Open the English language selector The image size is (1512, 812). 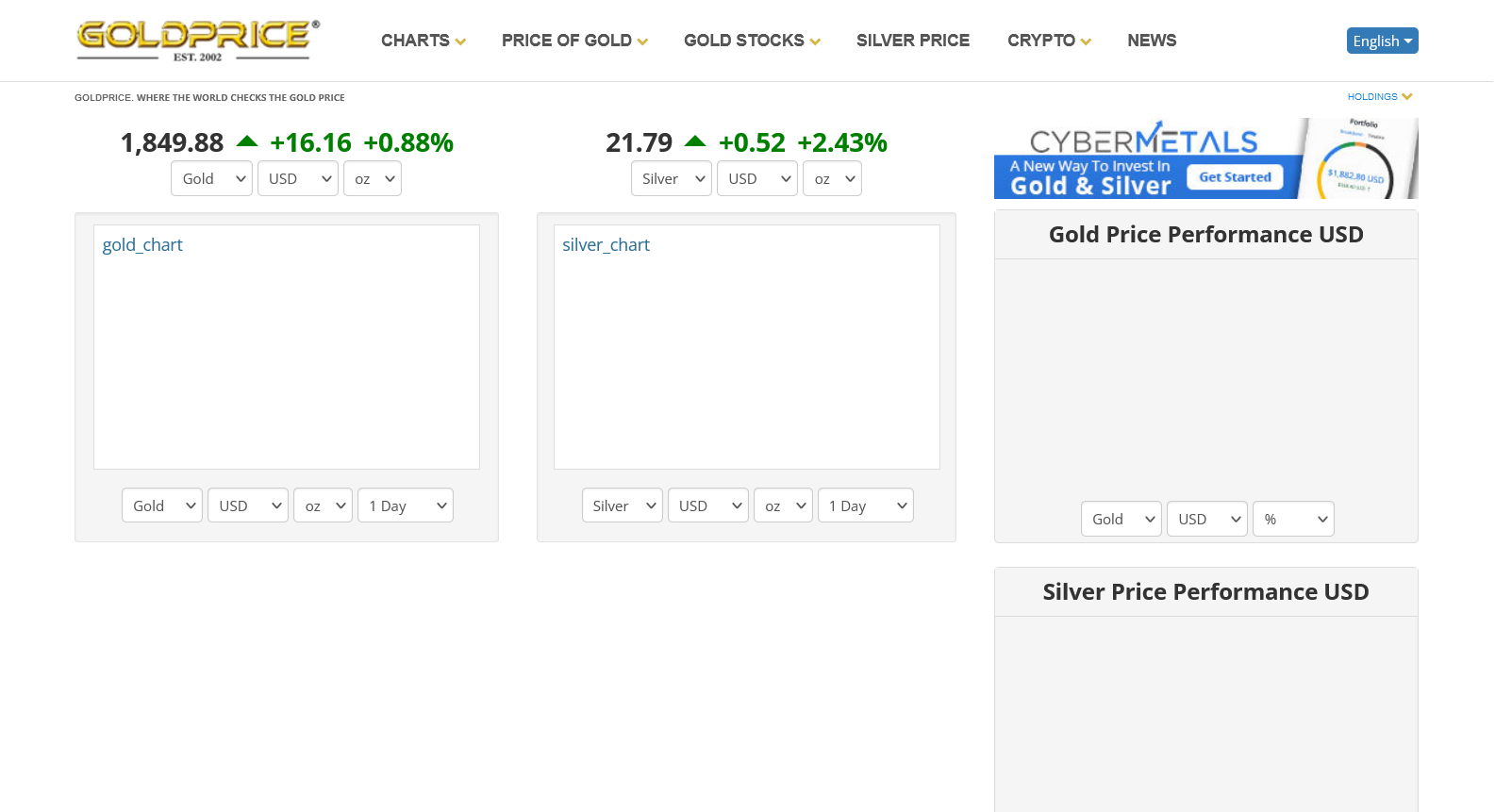click(x=1382, y=41)
